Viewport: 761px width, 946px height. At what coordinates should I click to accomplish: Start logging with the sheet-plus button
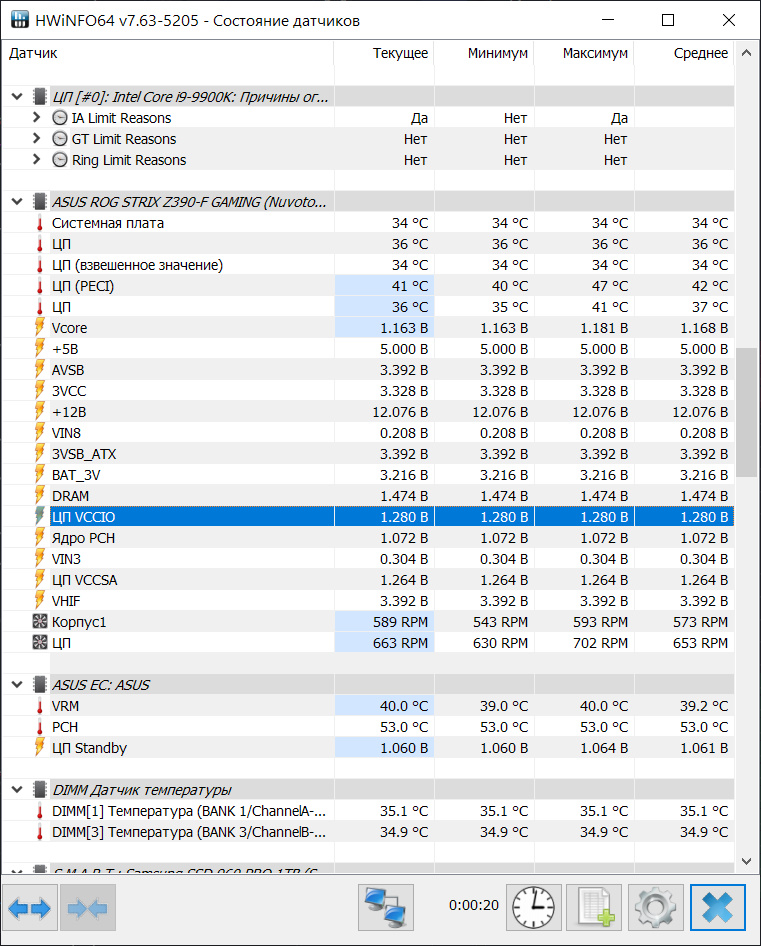[594, 907]
